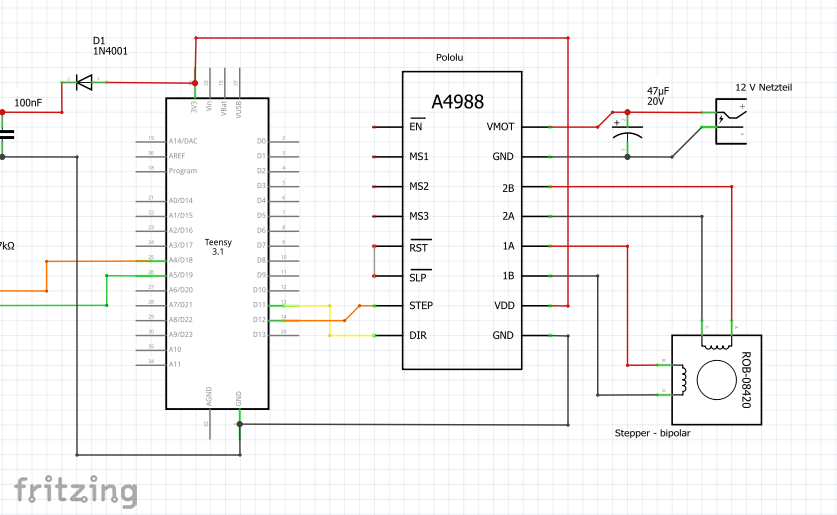Click the Teensy Program pin label
The height and width of the screenshot is (515, 837).
pos(183,171)
